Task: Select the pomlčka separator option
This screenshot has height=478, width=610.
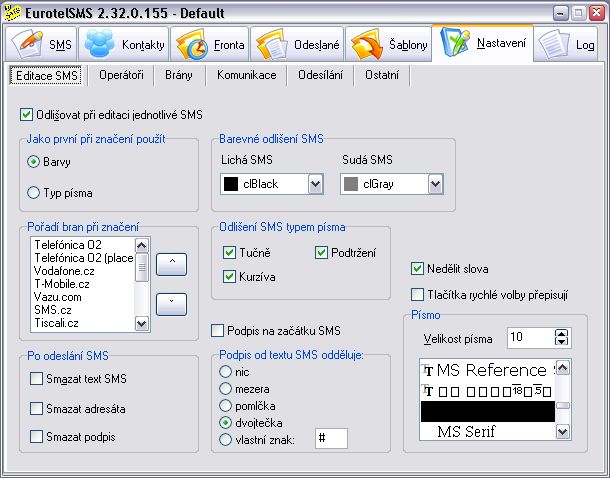Action: [x=225, y=406]
